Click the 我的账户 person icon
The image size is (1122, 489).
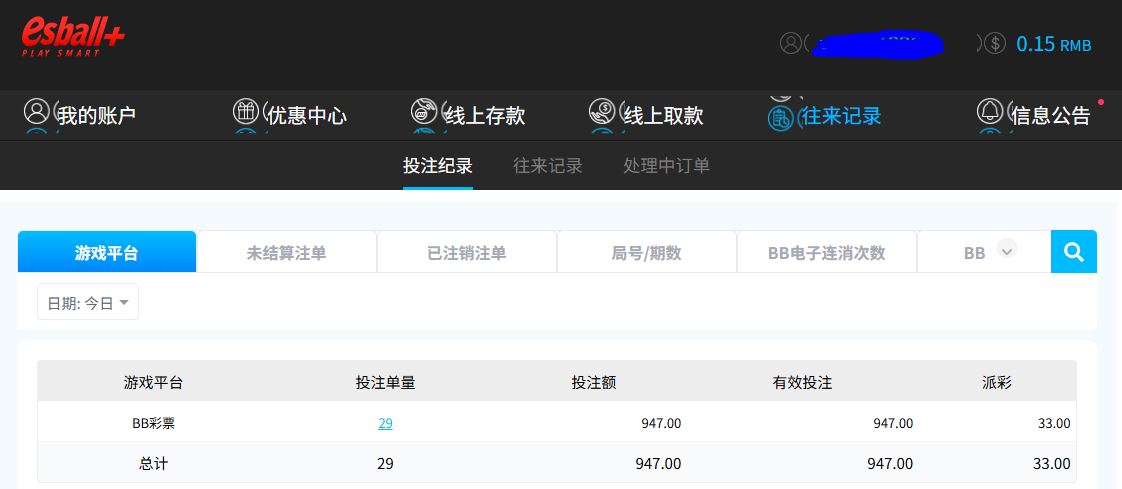(37, 111)
